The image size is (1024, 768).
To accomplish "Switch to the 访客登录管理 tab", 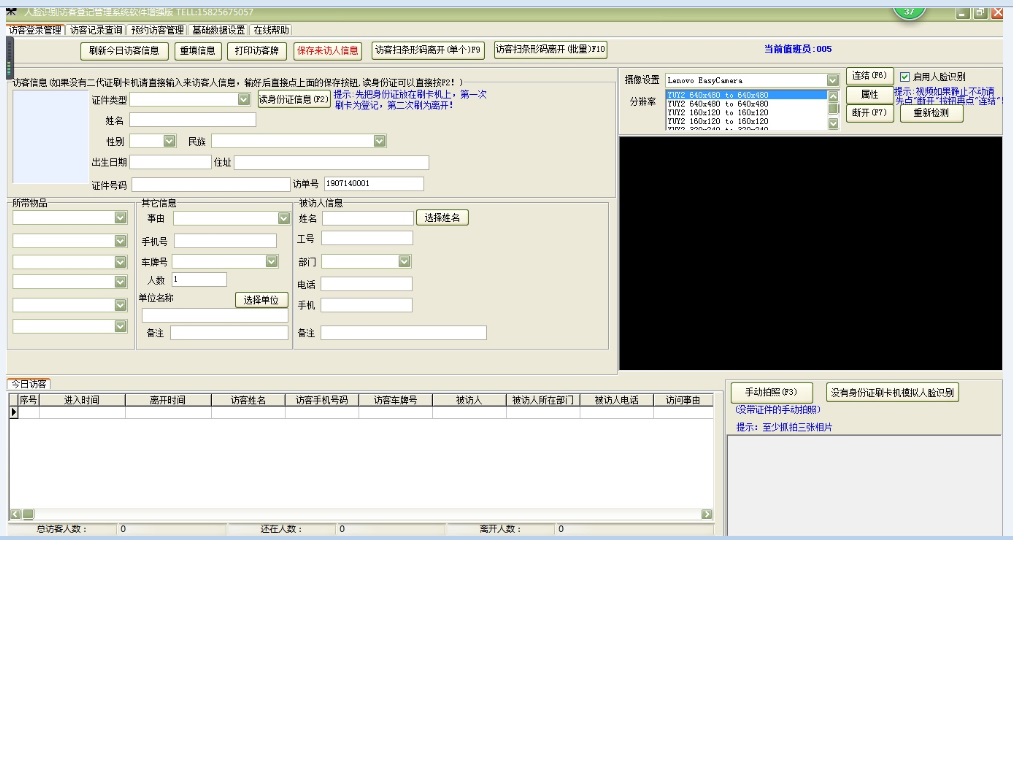I will click(x=35, y=30).
